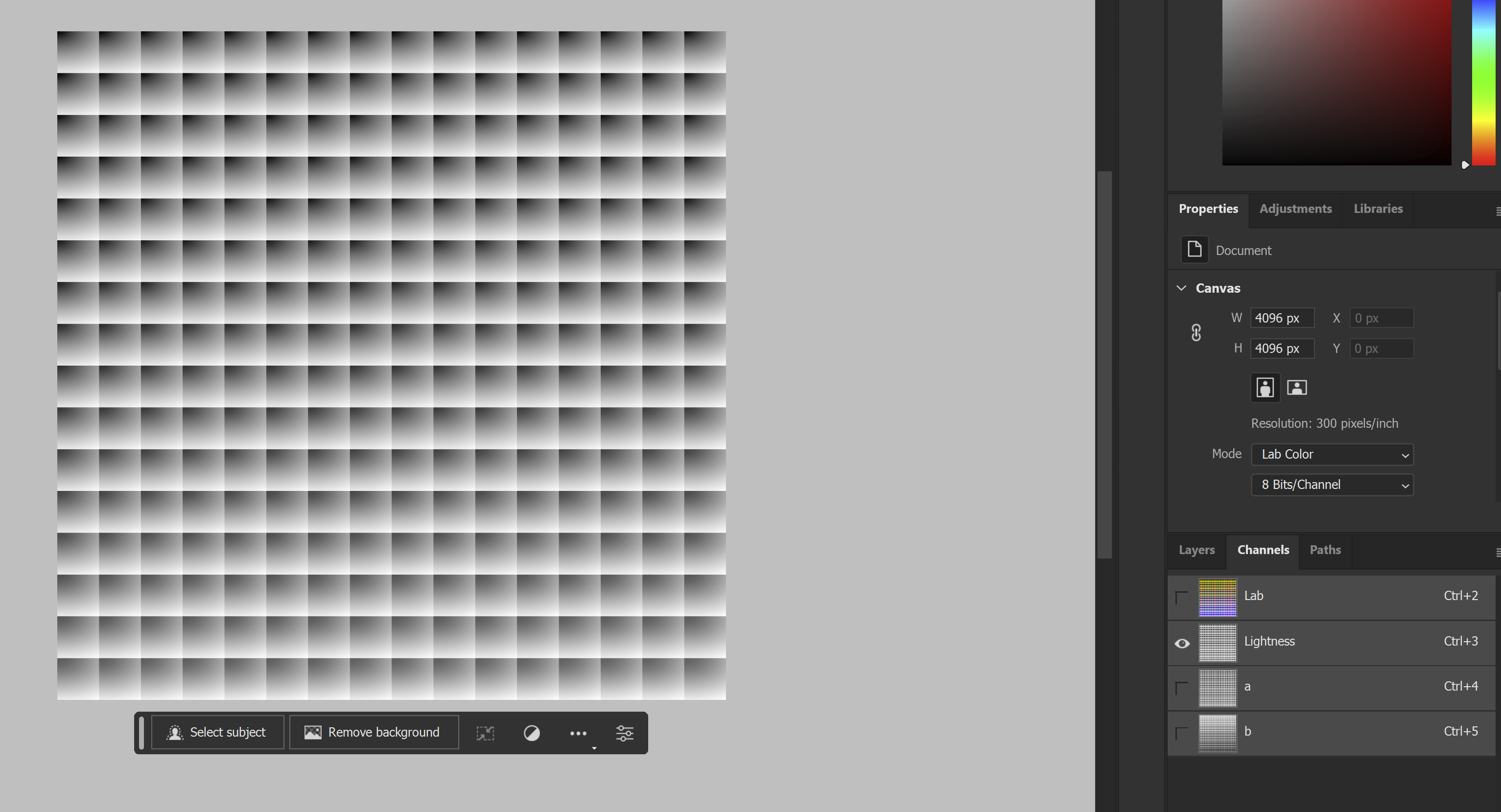Set canvas to landscape orientation
This screenshot has width=1501, height=812.
[1296, 387]
